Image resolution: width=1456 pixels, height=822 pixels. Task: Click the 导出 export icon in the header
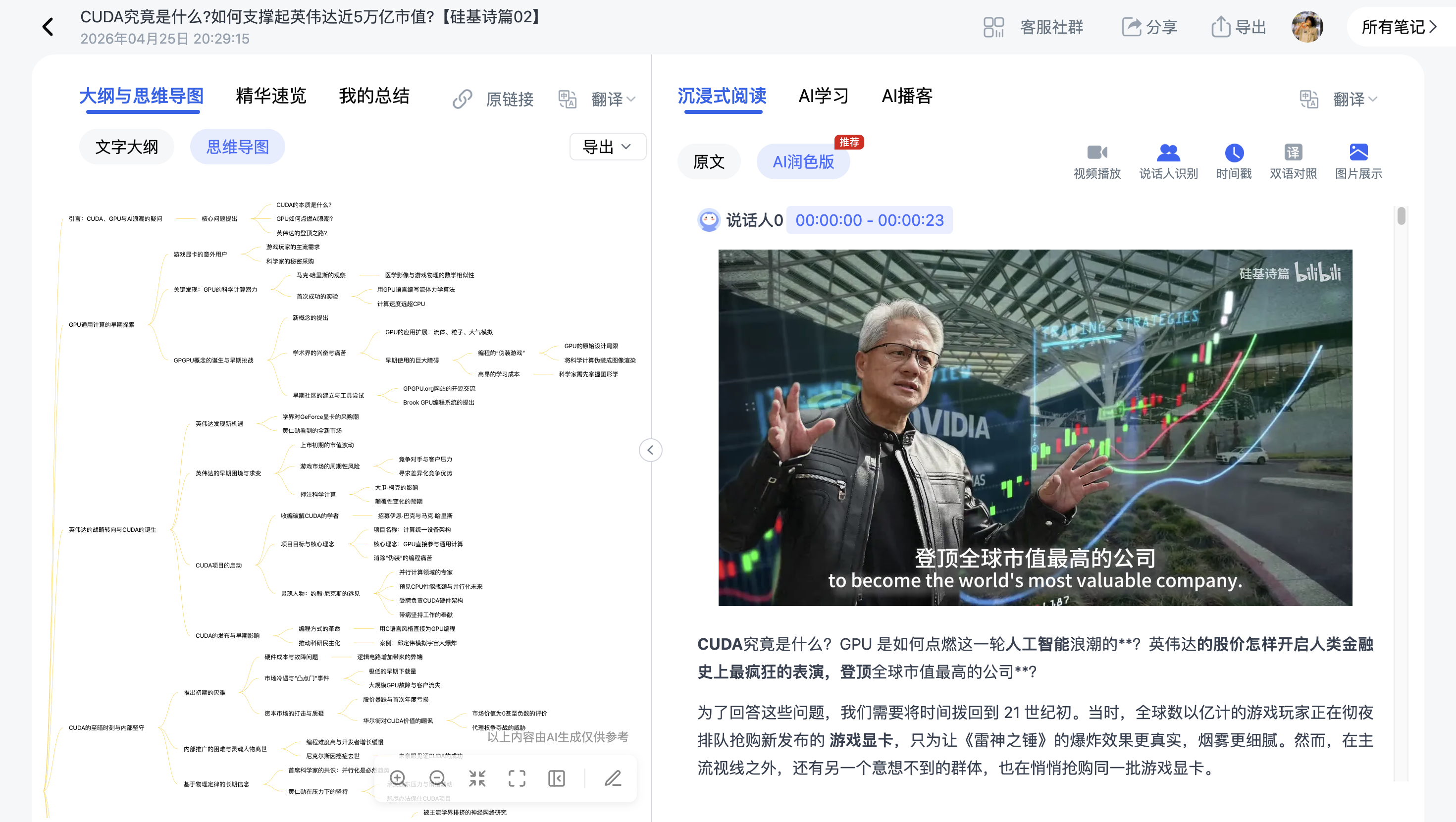coord(1221,27)
